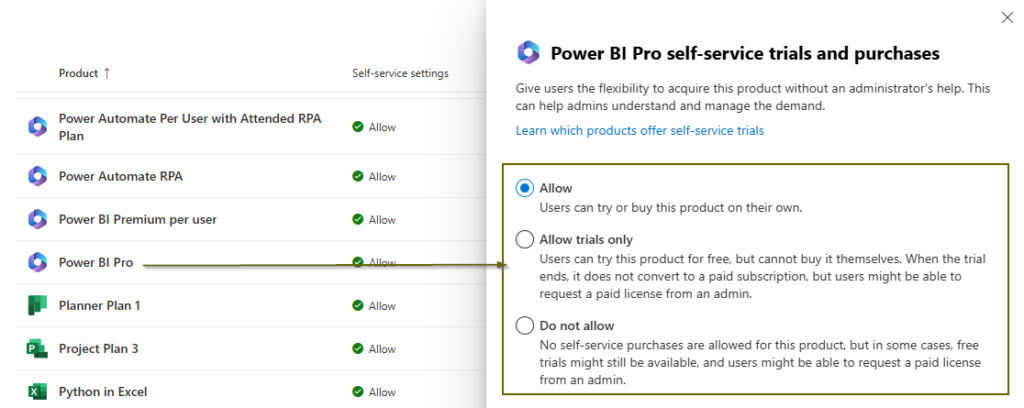Click the Power BI Premium per user icon
Image resolution: width=1024 pixels, height=408 pixels.
click(x=37, y=219)
